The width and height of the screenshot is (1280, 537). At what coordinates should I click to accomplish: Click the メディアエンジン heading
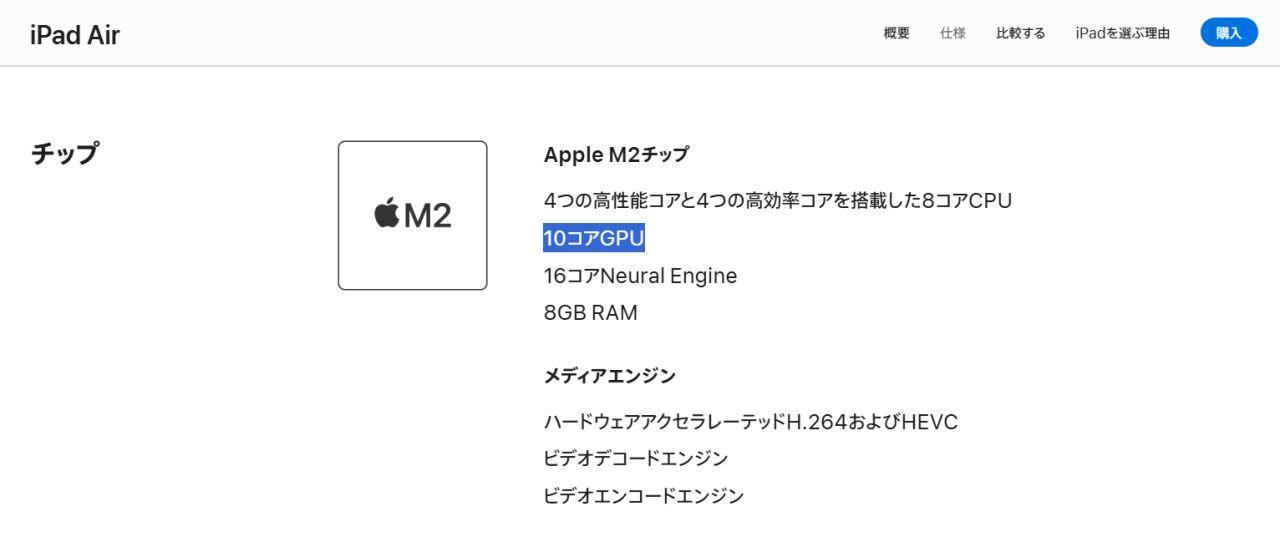(609, 376)
